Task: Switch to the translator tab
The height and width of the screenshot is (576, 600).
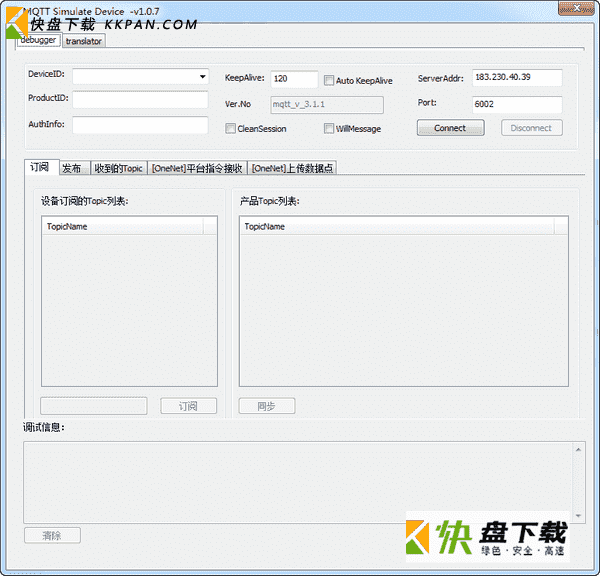Action: pyautogui.click(x=83, y=41)
